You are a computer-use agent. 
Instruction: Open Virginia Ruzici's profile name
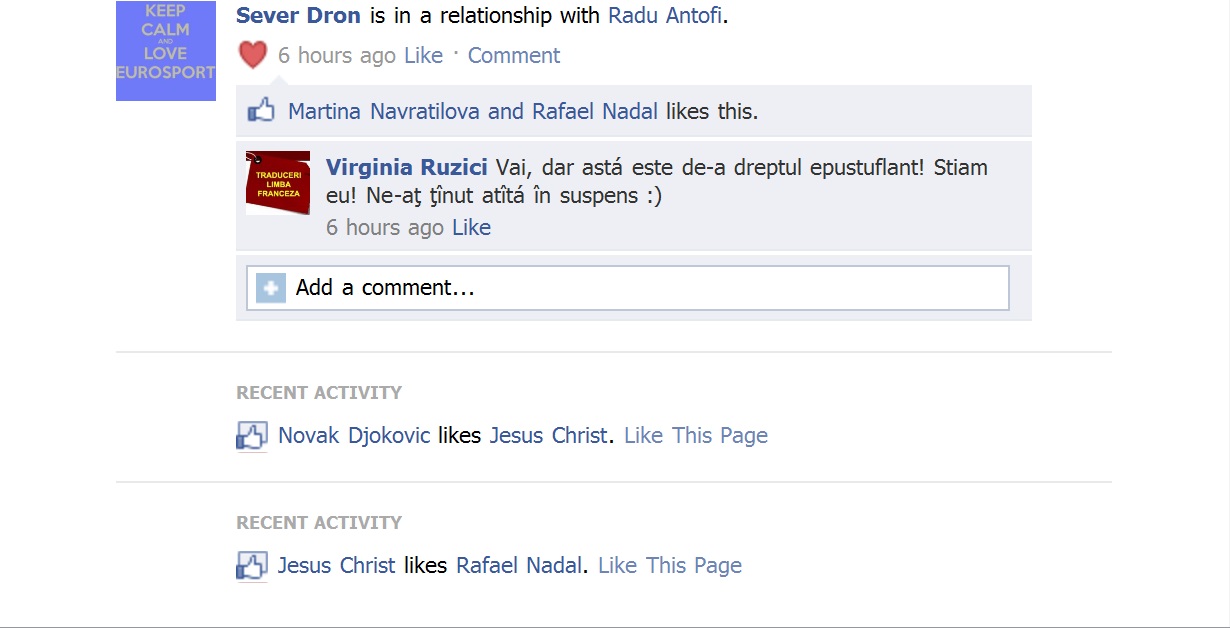point(407,167)
